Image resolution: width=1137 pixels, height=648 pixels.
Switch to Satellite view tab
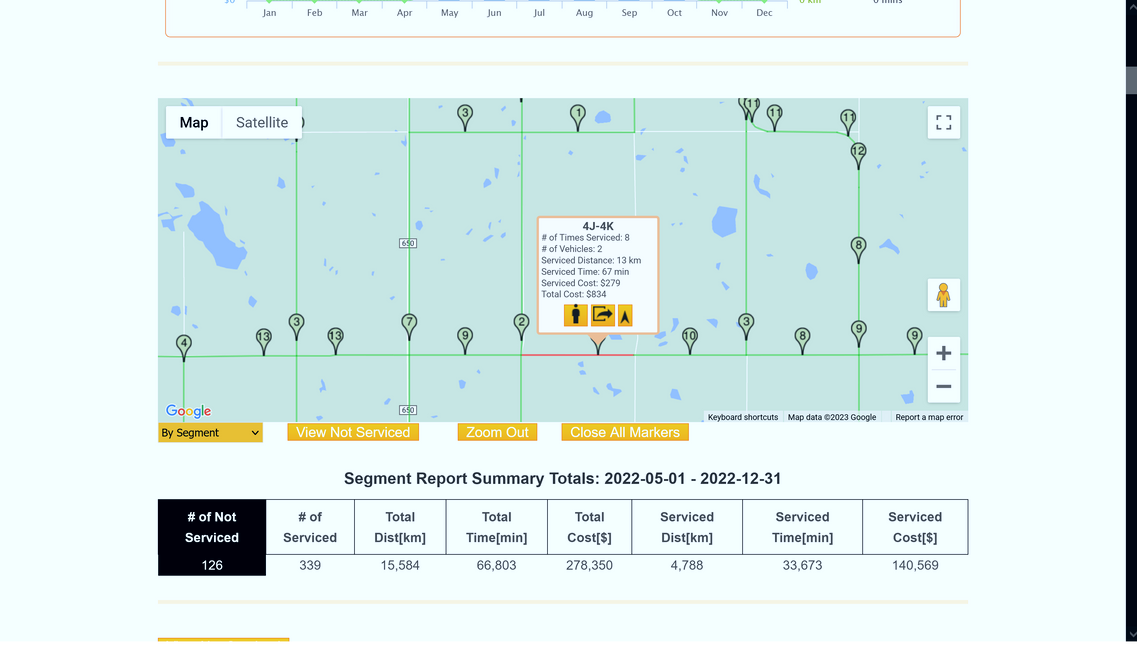point(262,122)
